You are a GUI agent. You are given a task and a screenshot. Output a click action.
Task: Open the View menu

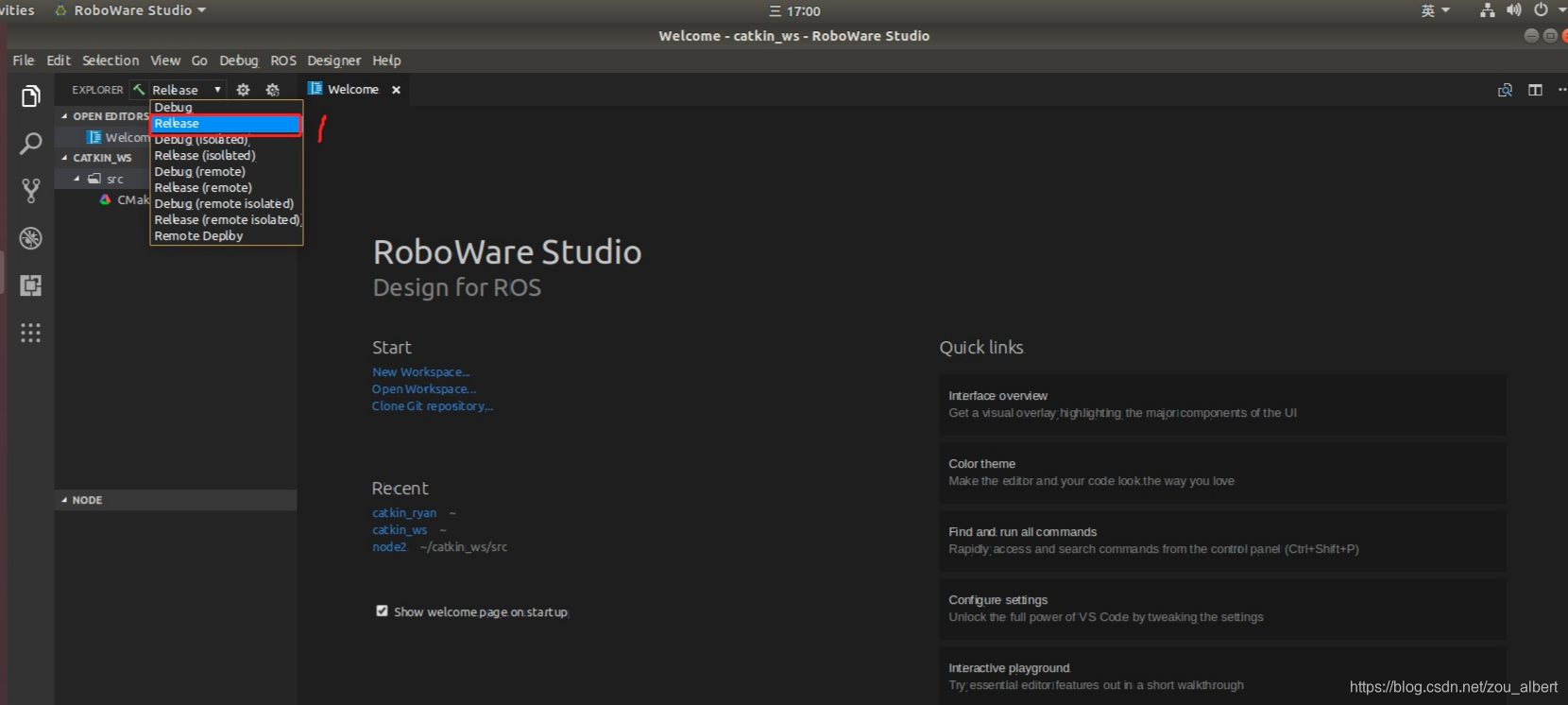click(165, 60)
